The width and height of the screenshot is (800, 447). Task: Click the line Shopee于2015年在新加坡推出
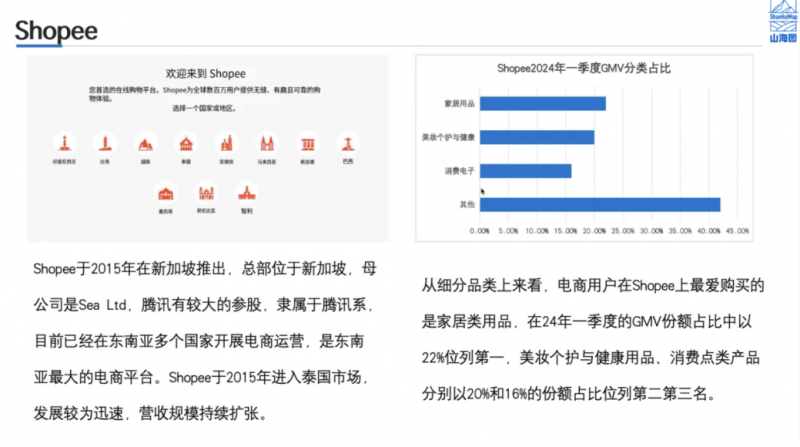pyautogui.click(x=205, y=269)
